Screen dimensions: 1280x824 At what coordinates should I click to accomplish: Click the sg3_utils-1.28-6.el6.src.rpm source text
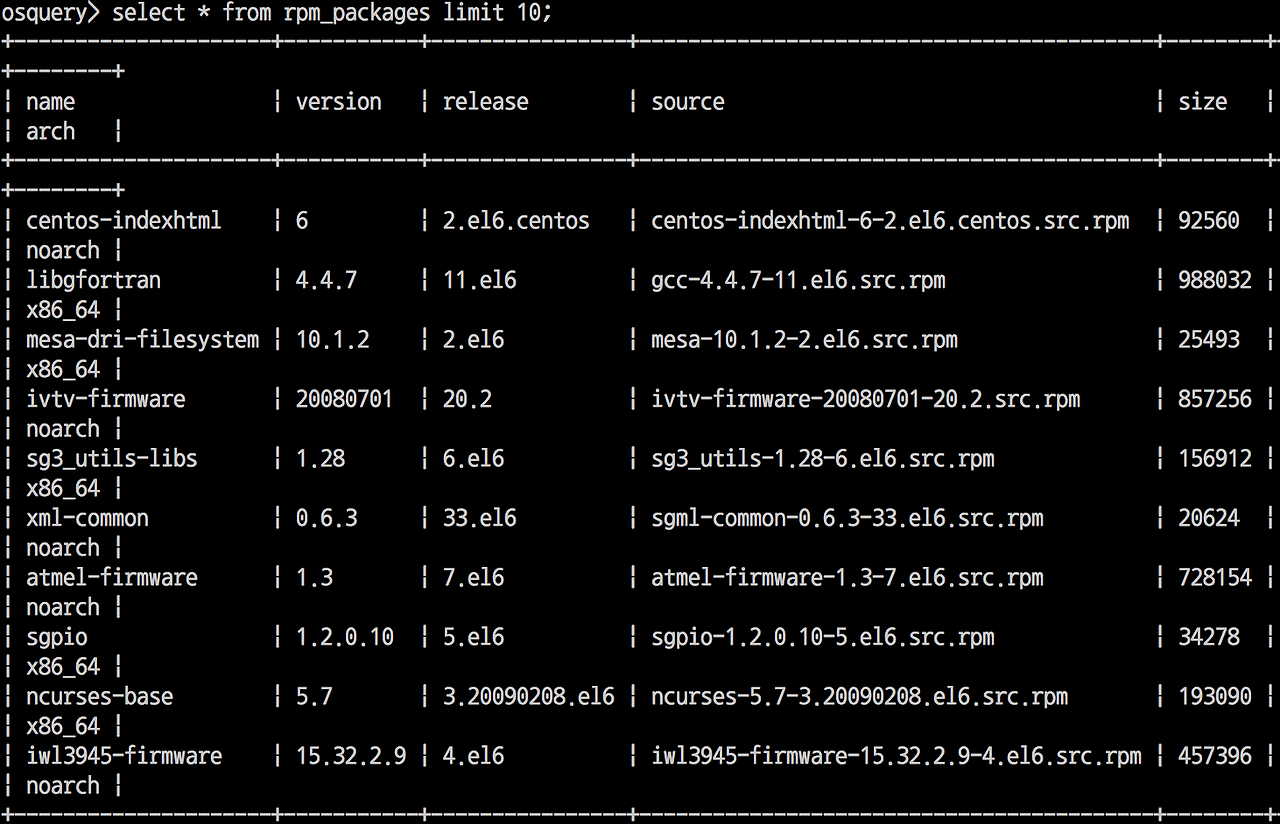pyautogui.click(x=823, y=459)
